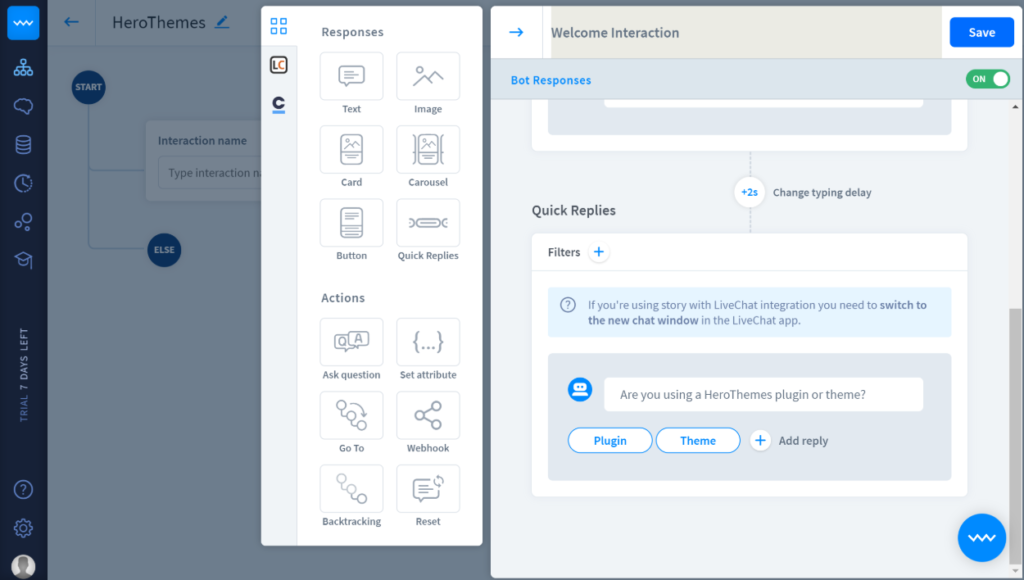This screenshot has width=1024, height=580.
Task: Switch to the LC integration tab
Action: click(x=279, y=64)
